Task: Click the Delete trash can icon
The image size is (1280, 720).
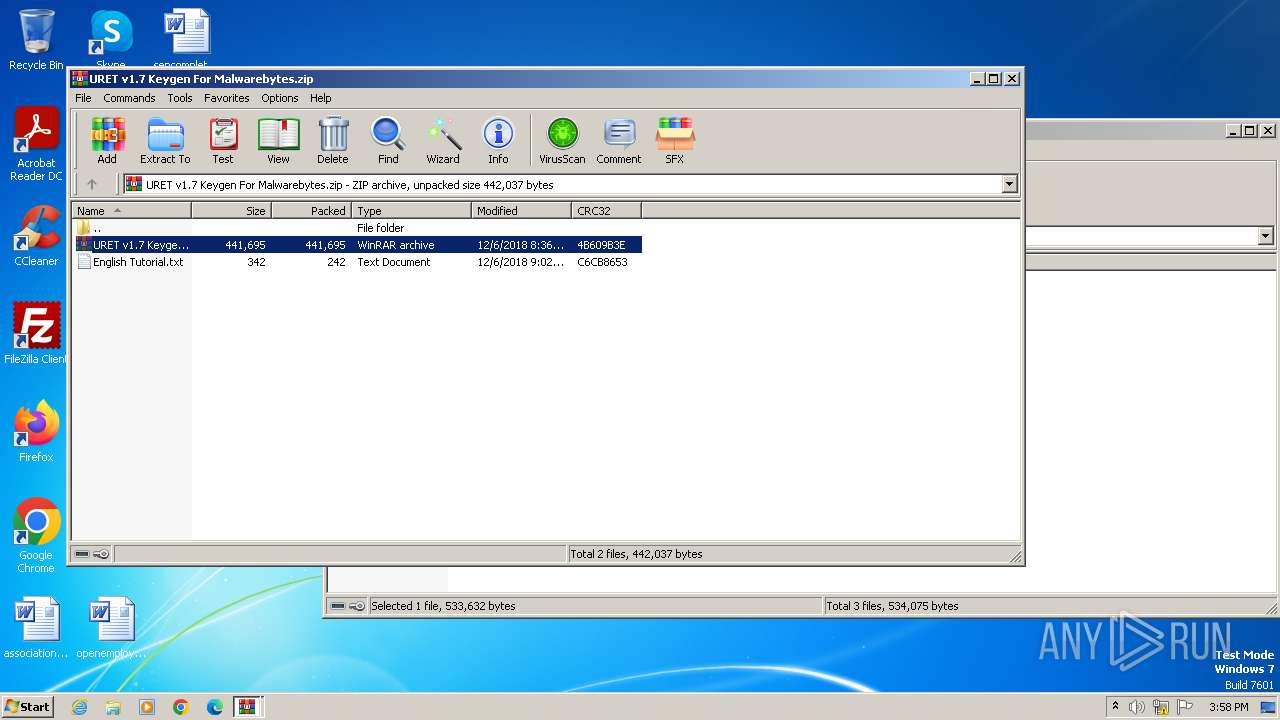Action: click(x=333, y=140)
